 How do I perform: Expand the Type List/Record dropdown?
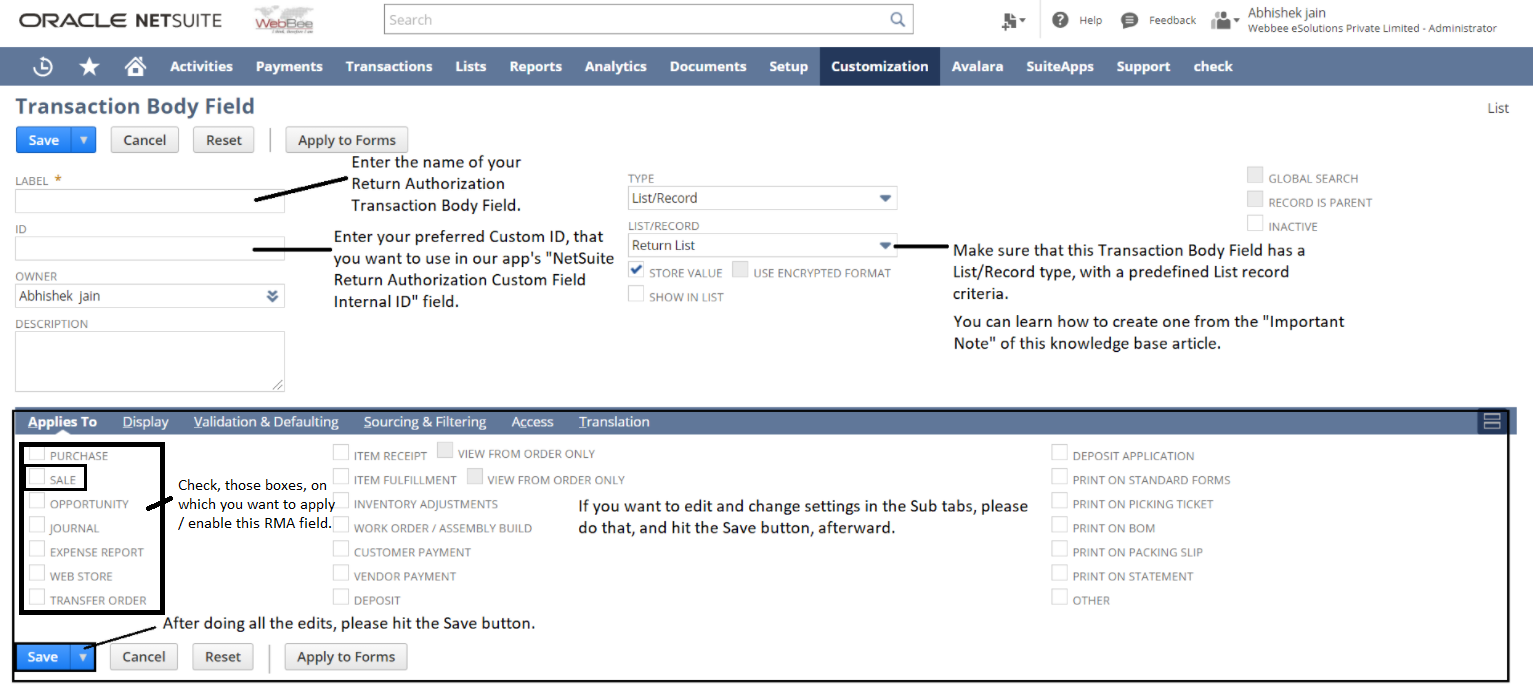(884, 198)
